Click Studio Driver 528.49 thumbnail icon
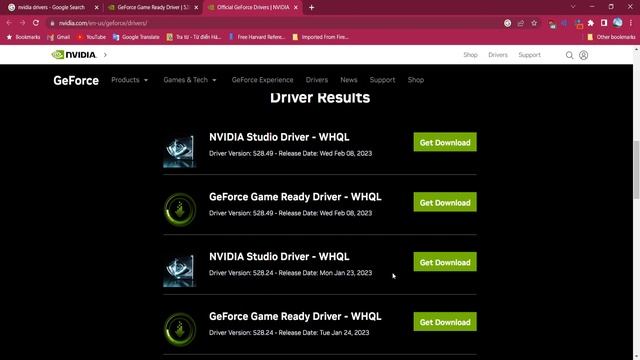Image resolution: width=640 pixels, height=360 pixels. coord(180,150)
